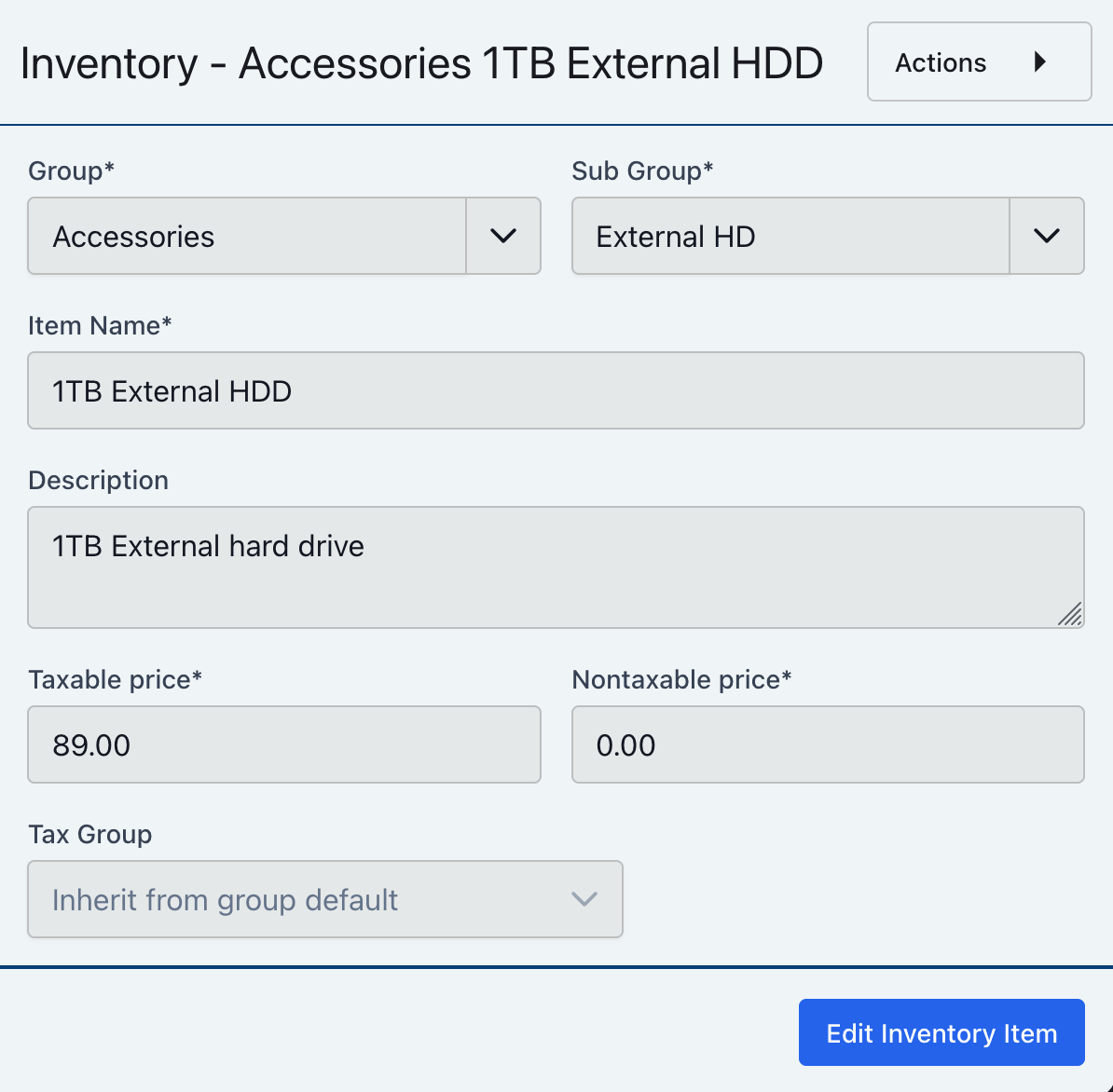
Task: Grab the Description textarea resize handle
Action: (1070, 614)
